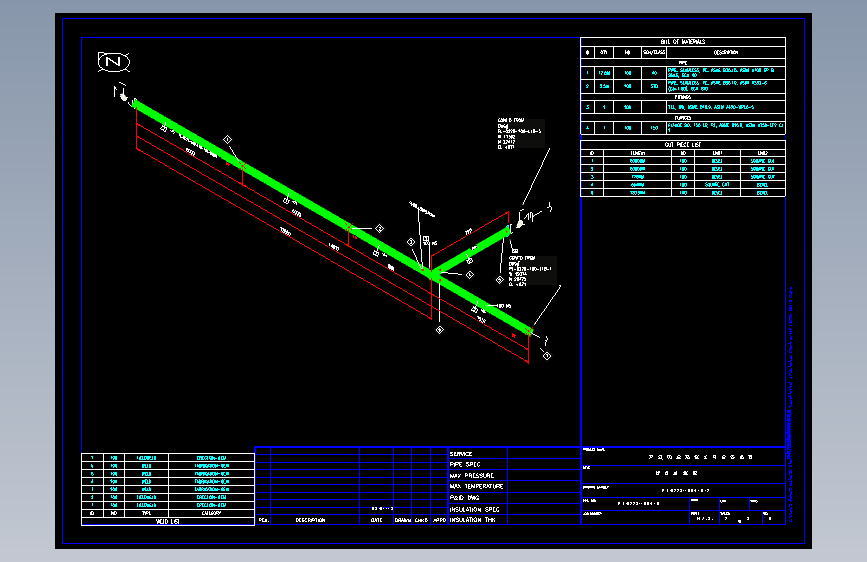This screenshot has height=562, width=867.
Task: Click the MAX TEMPERATURE label
Action: coord(476,487)
